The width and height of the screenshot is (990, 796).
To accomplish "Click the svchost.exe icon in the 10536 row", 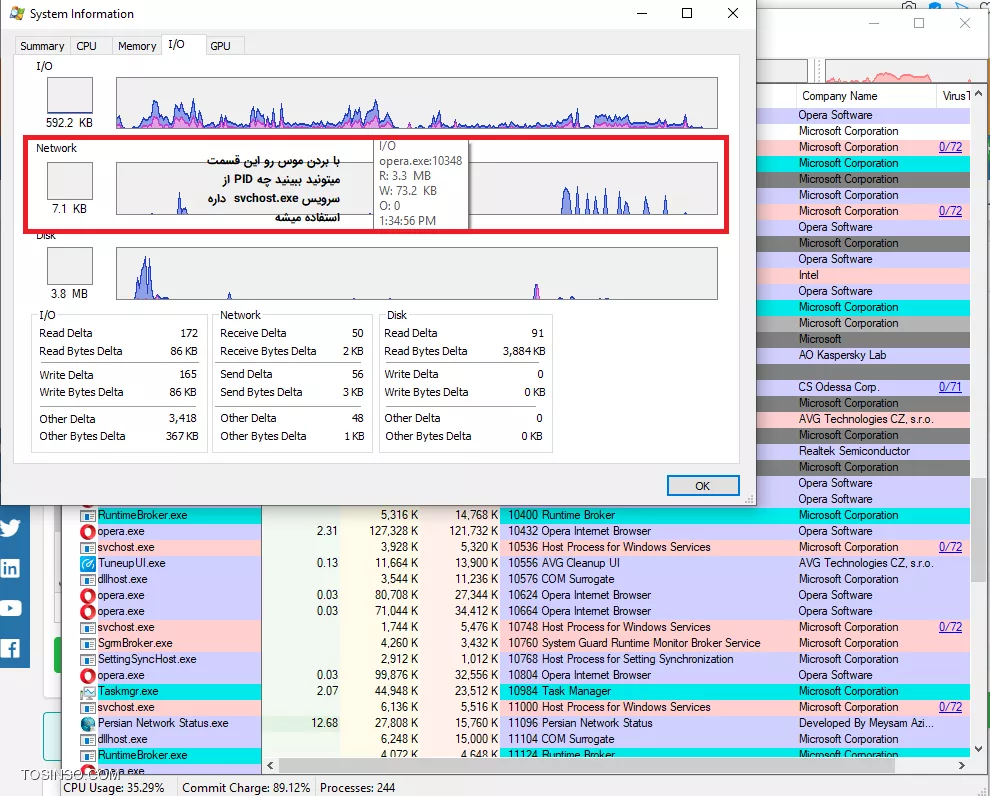I will click(x=88, y=547).
